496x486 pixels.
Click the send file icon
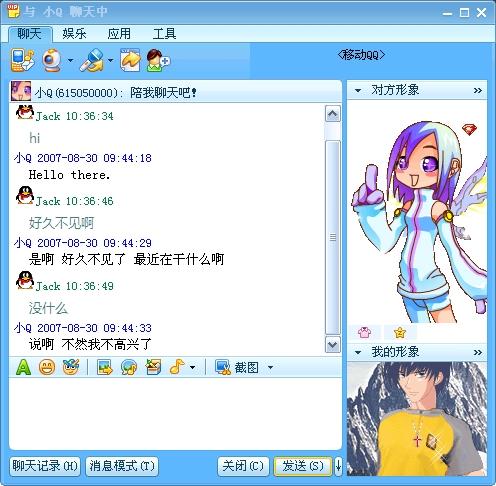(x=130, y=60)
